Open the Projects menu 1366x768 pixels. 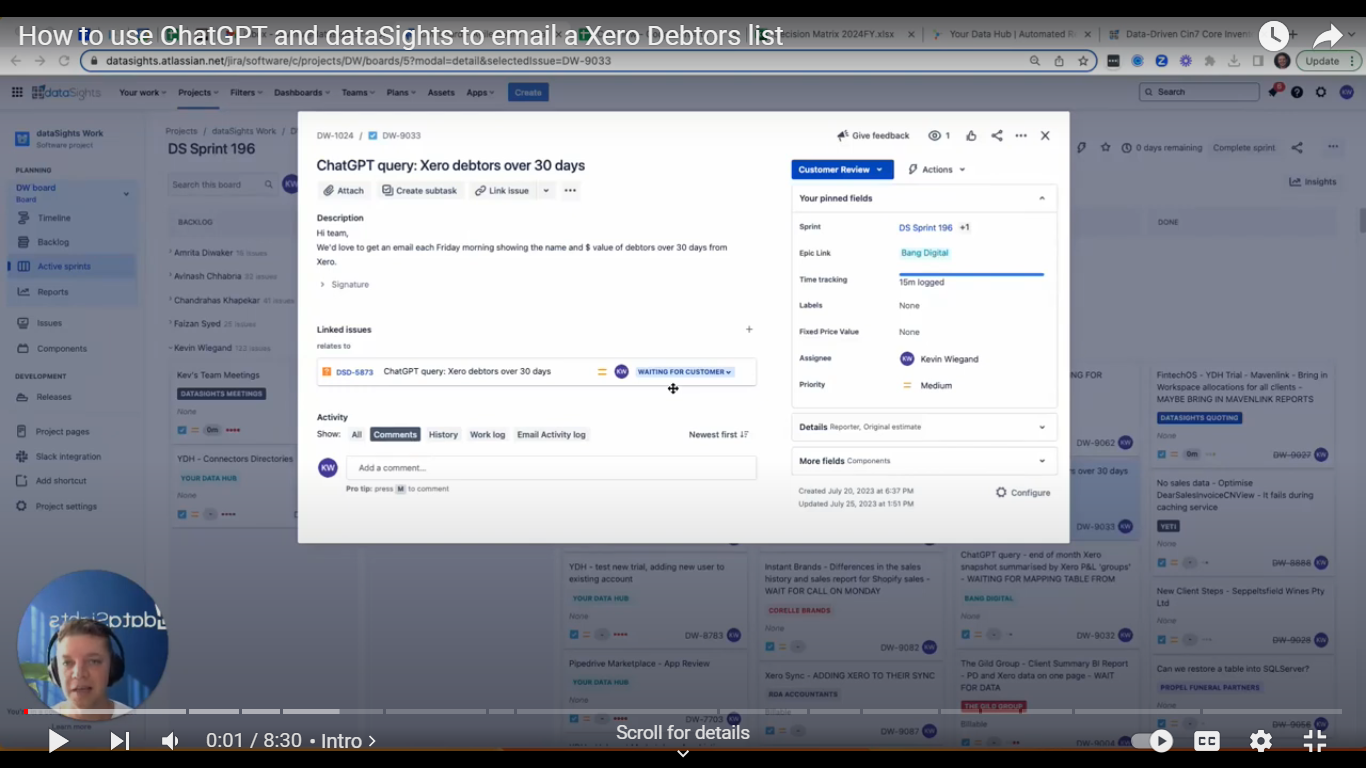pyautogui.click(x=199, y=93)
